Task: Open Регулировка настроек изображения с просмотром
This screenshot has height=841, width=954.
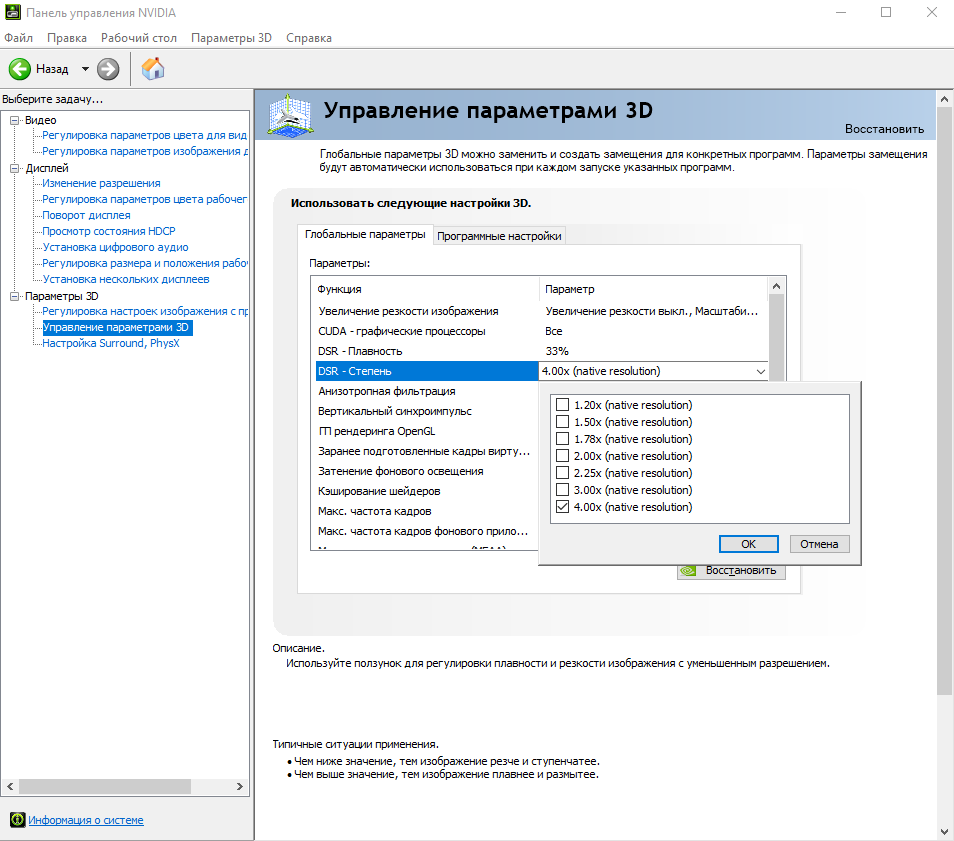Action: [145, 311]
